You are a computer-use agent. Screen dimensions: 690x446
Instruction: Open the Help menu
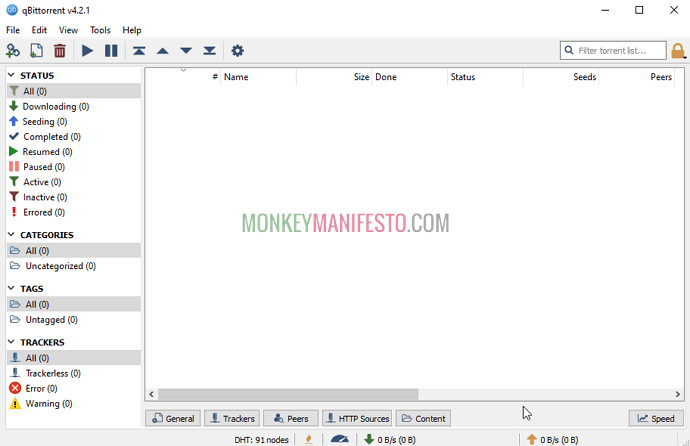132,30
